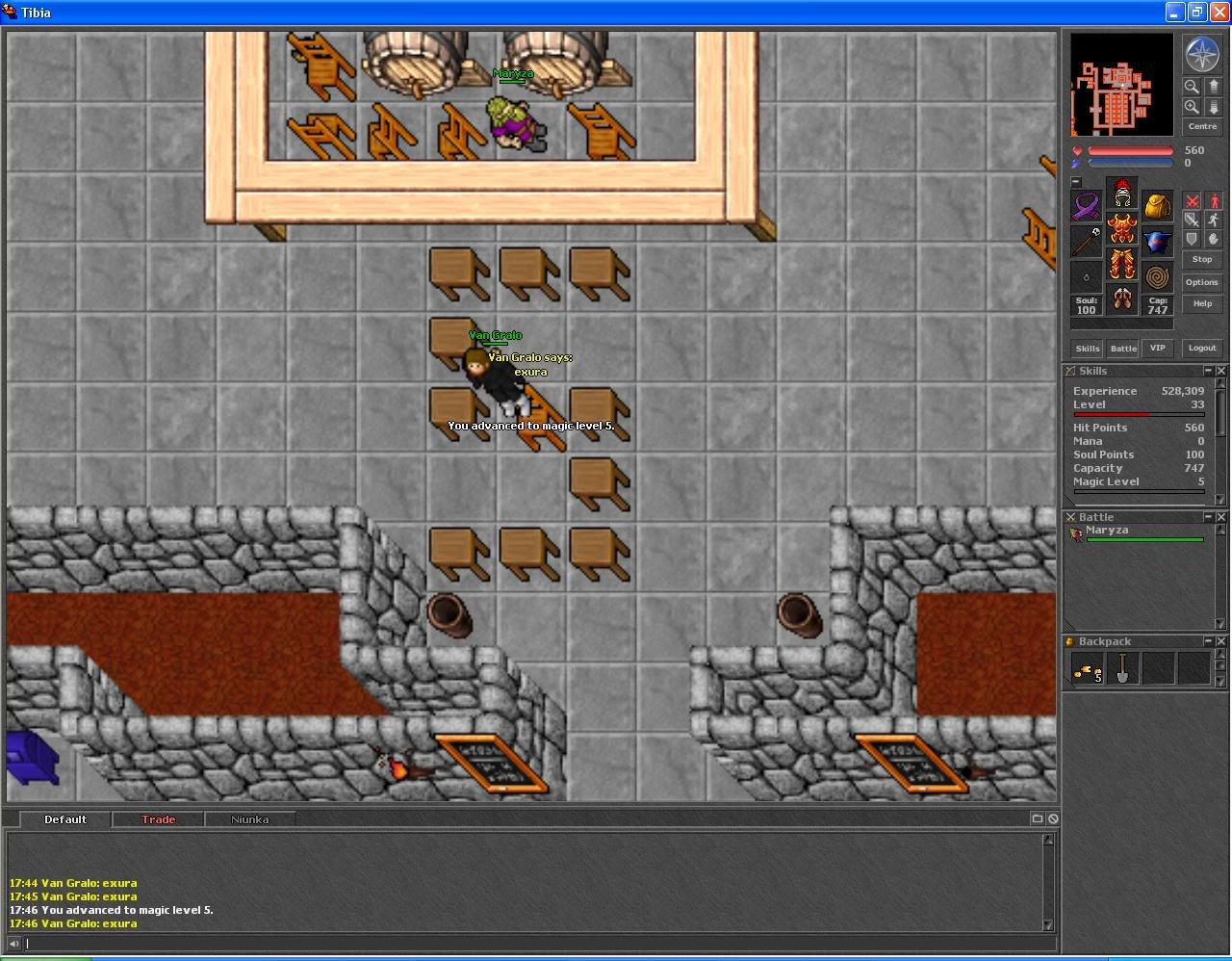This screenshot has height=961, width=1232.
Task: Toggle the VIP list button
Action: [x=1158, y=349]
